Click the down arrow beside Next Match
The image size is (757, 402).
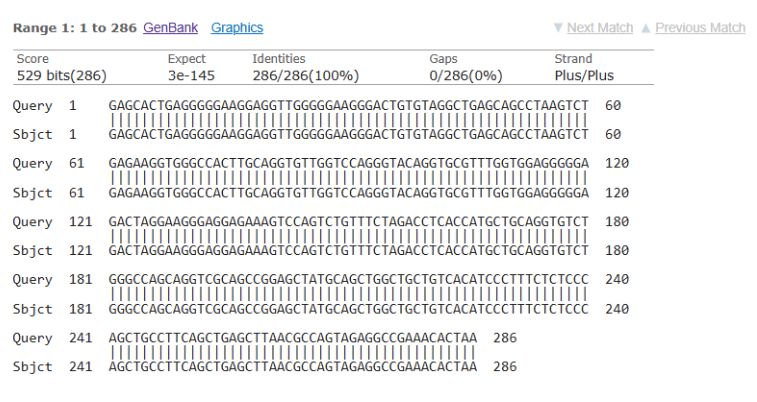[x=558, y=28]
